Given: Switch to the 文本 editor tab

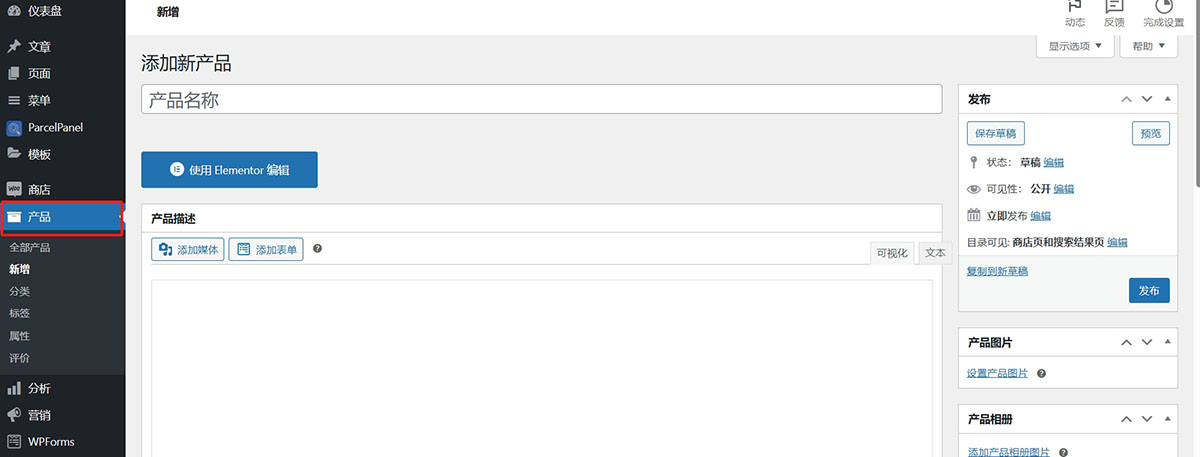Looking at the screenshot, I should click(935, 253).
